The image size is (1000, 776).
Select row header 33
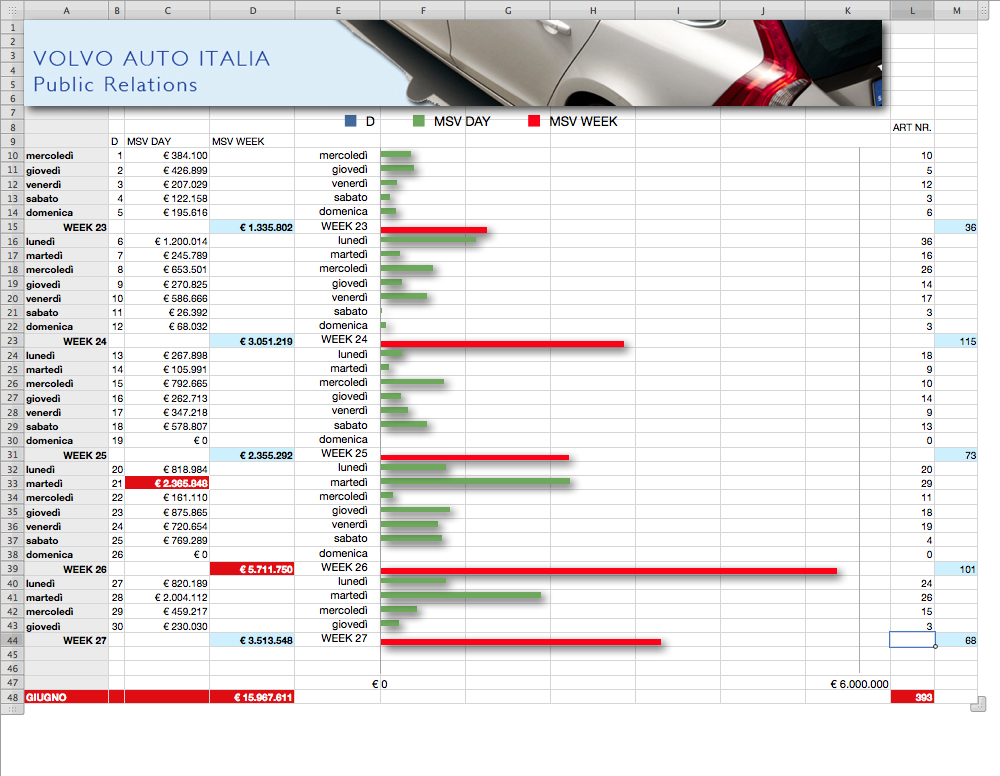(x=12, y=483)
